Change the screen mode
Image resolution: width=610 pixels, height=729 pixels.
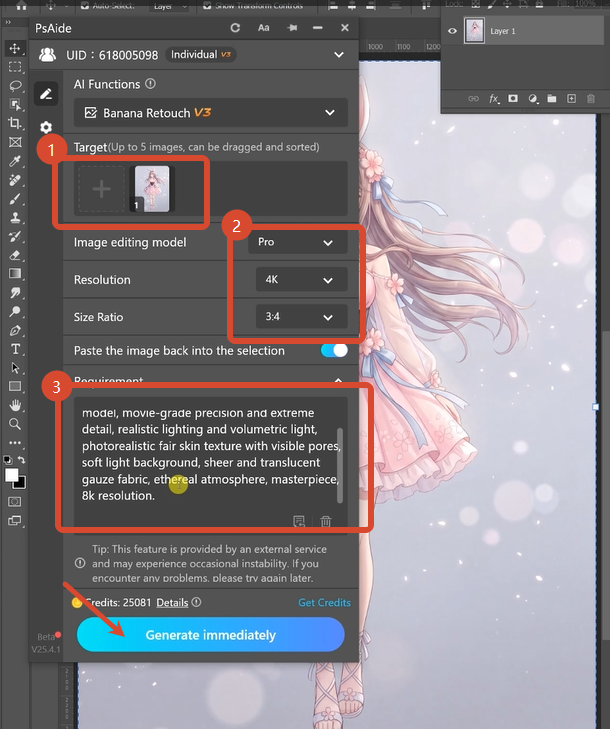tap(15, 521)
